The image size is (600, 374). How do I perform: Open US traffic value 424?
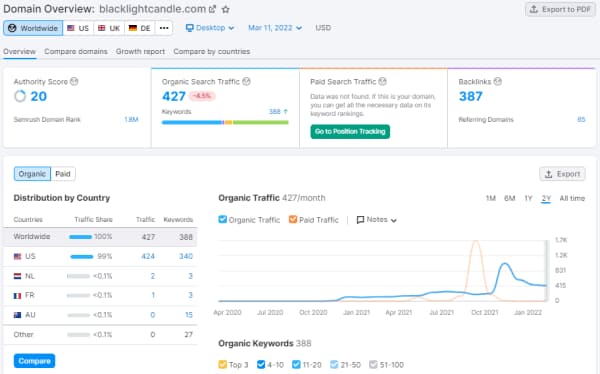pyautogui.click(x=148, y=256)
